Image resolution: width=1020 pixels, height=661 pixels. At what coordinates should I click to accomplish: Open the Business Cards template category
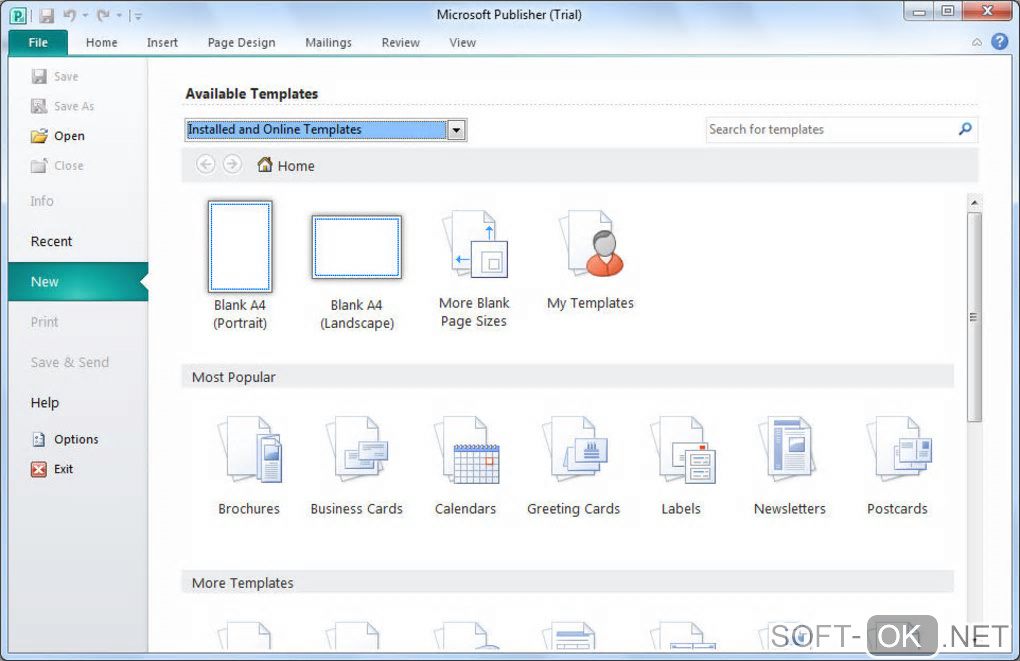[x=356, y=466]
